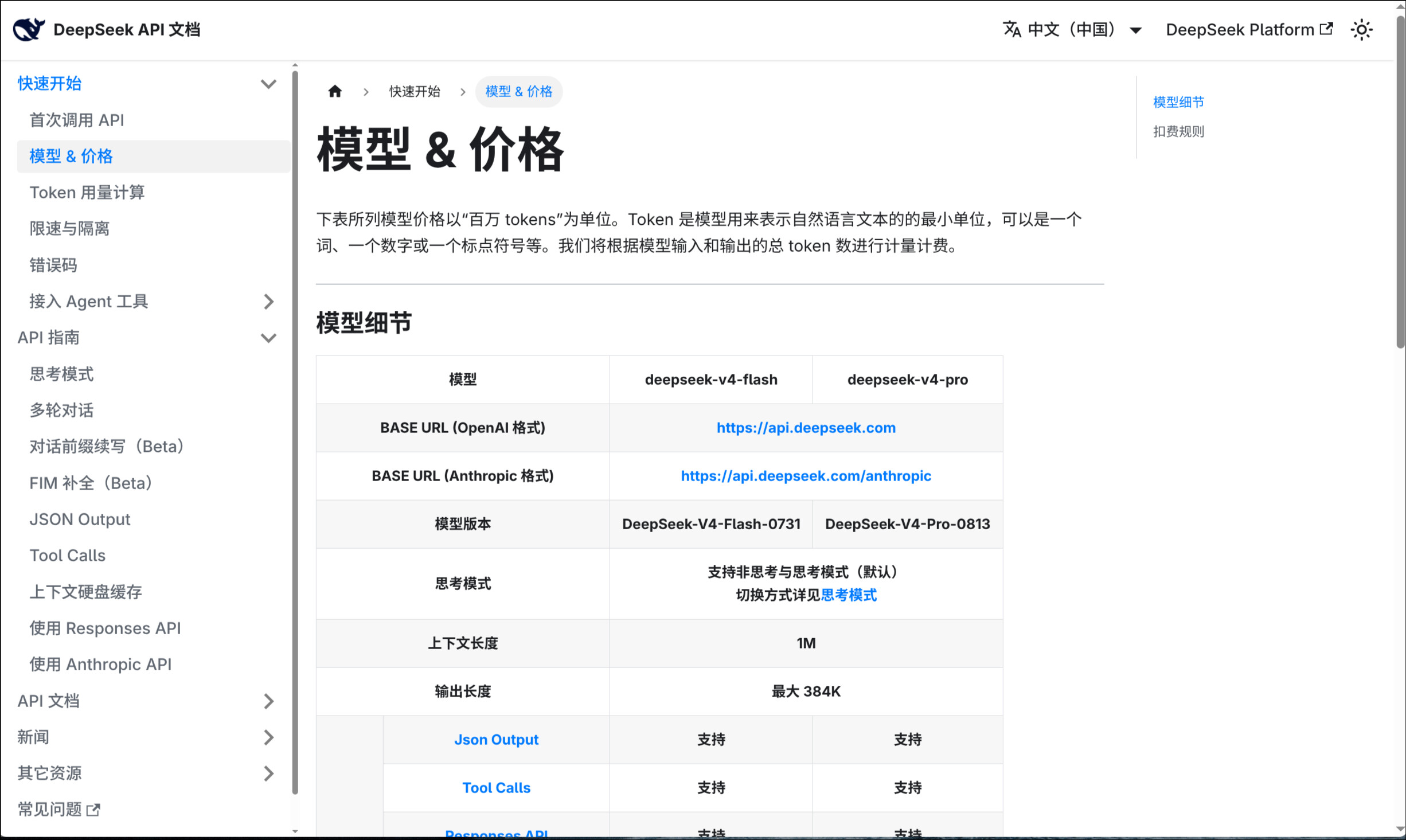The height and width of the screenshot is (840, 1406).
Task: Open the language translate icon selector
Action: [x=1012, y=29]
